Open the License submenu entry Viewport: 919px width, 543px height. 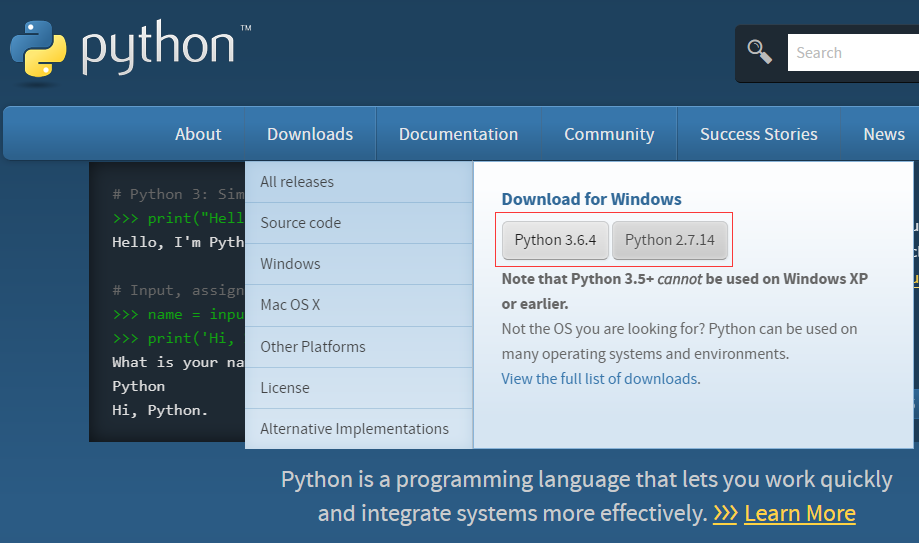(x=359, y=388)
